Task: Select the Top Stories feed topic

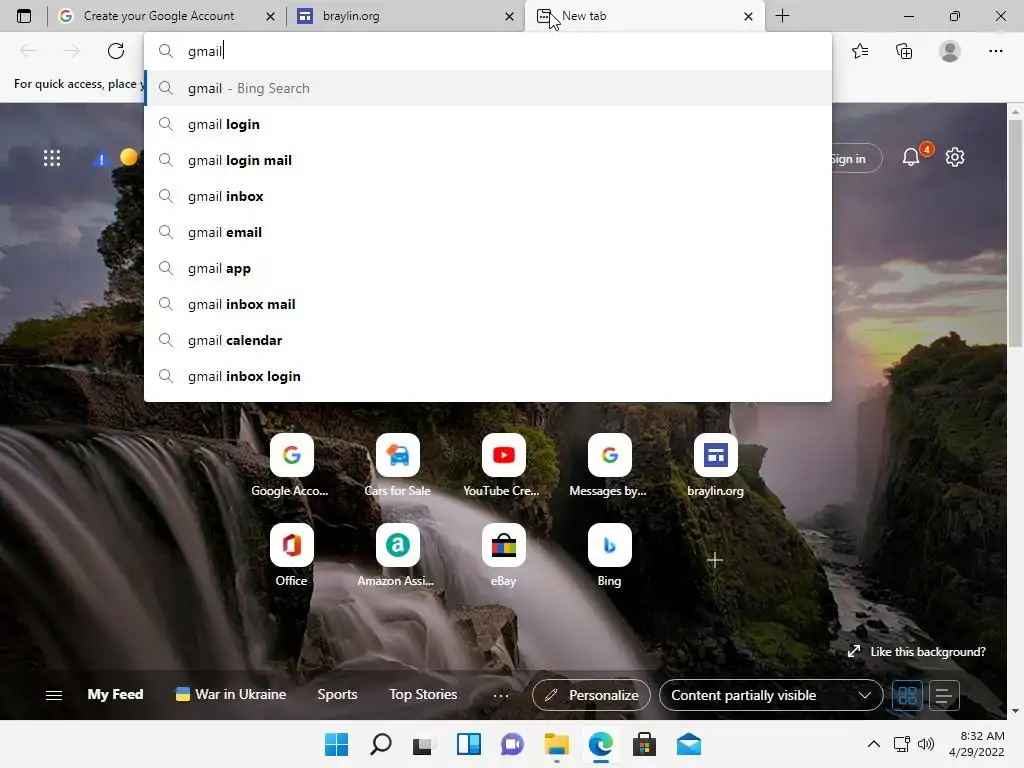Action: (x=423, y=694)
